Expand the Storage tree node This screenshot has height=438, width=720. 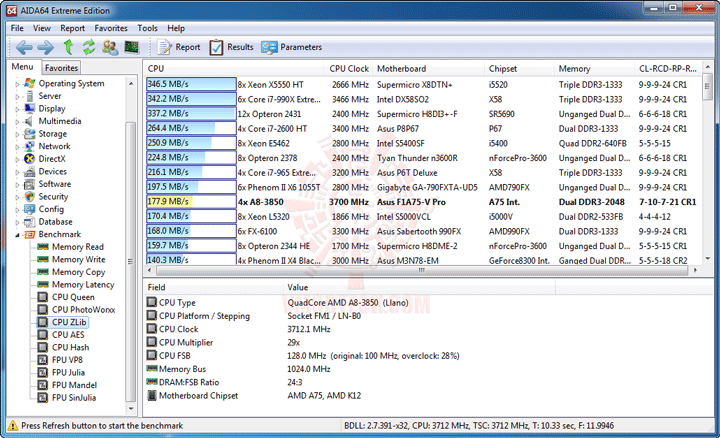[17, 134]
